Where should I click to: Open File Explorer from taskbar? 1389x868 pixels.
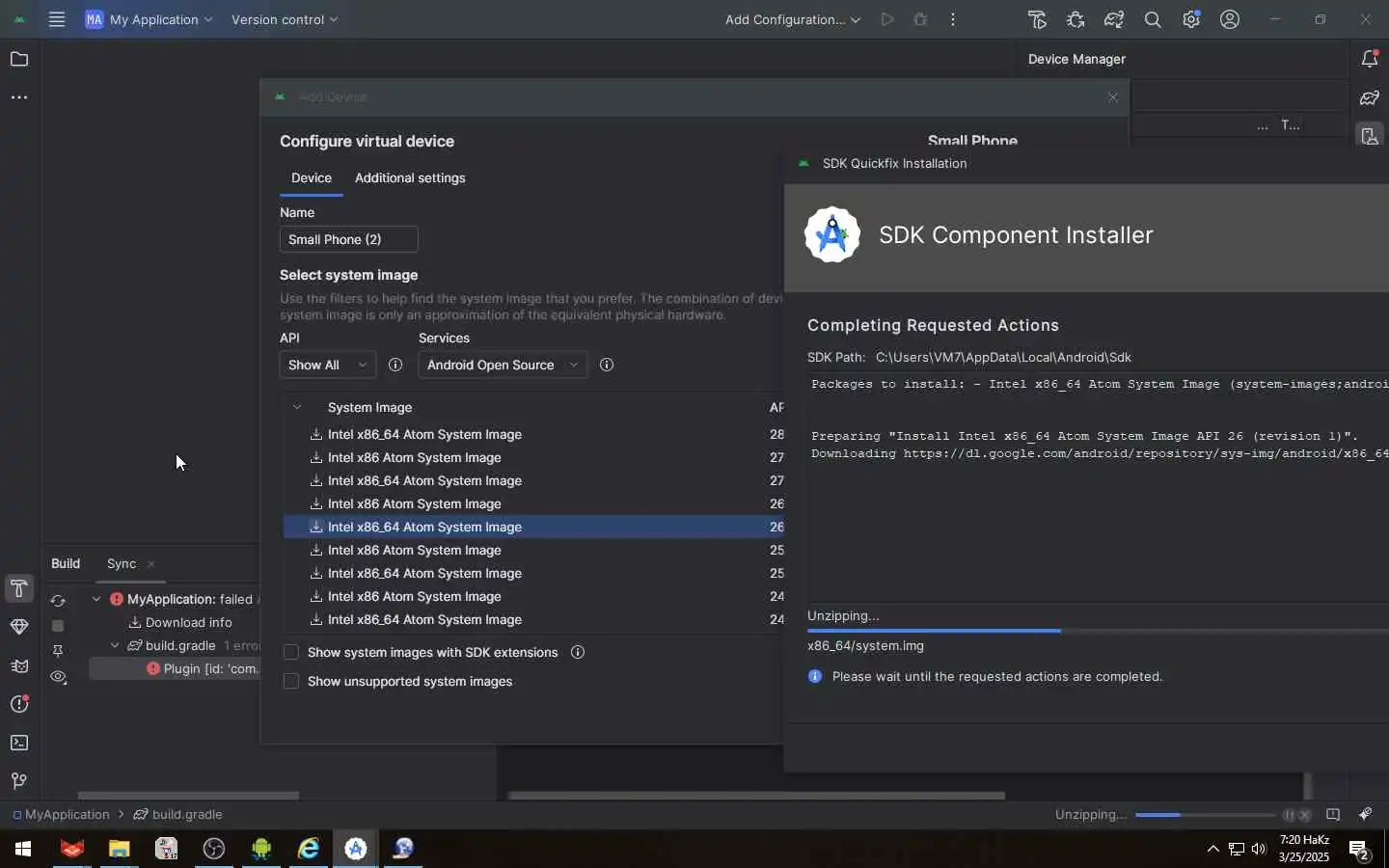119,849
